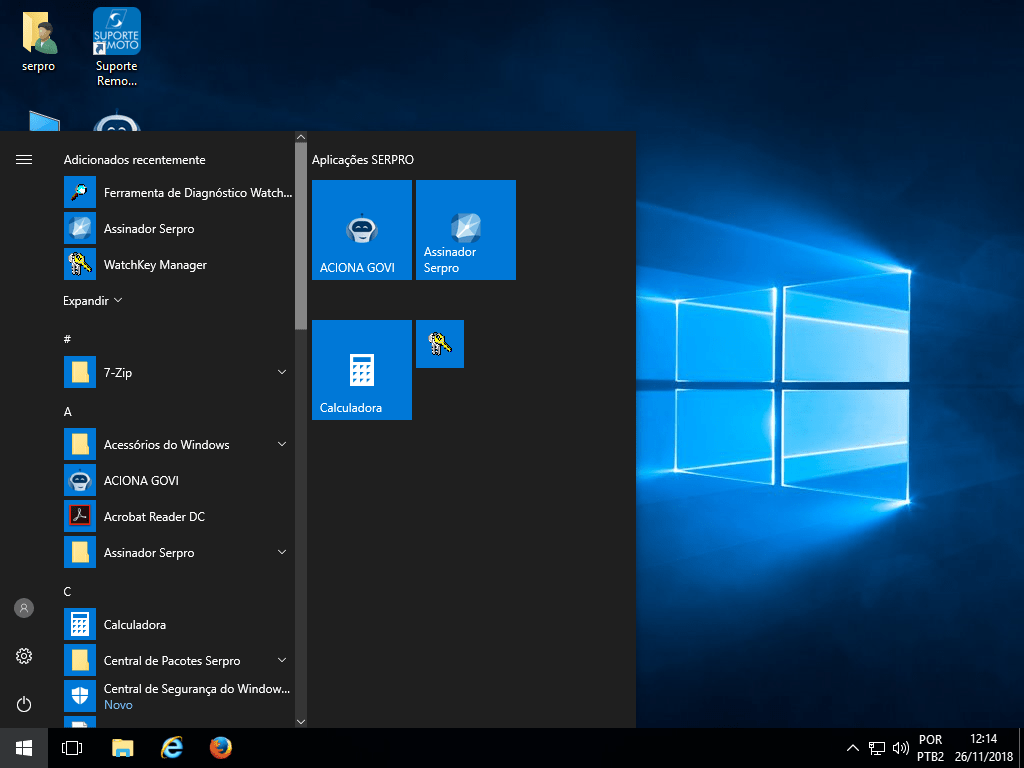Open the ACIONA GOVI tile
Viewport: 1024px width, 768px height.
361,230
